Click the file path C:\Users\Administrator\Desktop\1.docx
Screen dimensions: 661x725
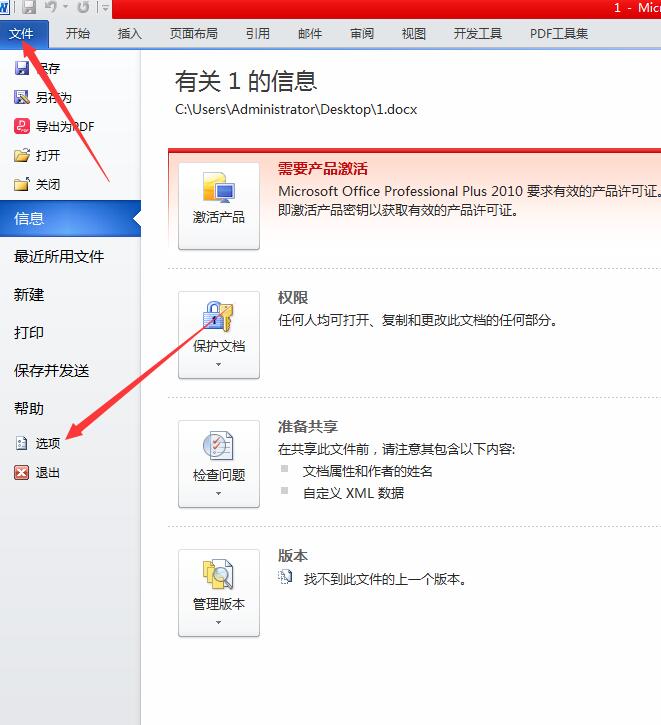(296, 110)
